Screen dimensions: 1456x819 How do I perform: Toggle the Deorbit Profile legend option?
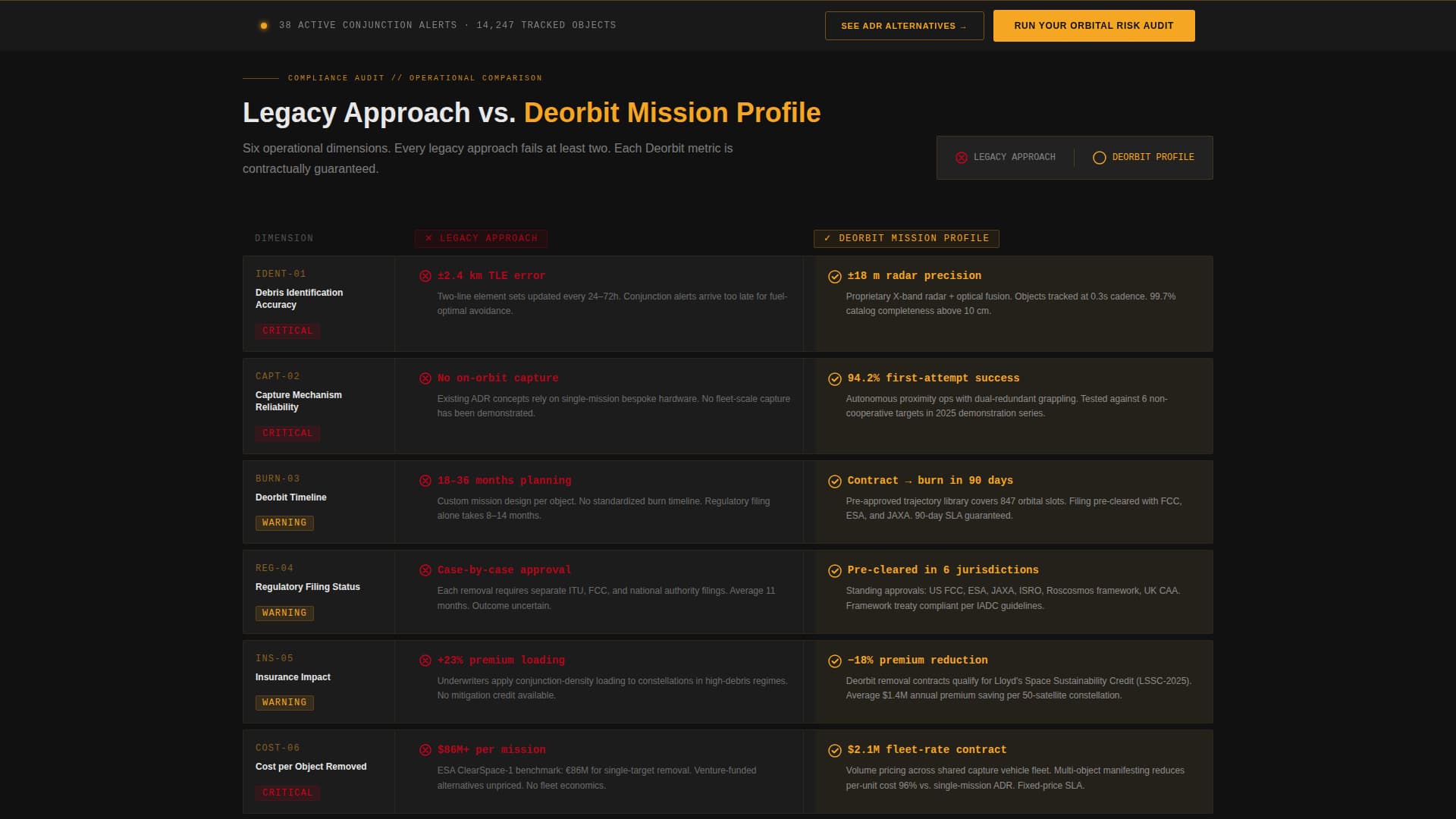coord(1143,158)
